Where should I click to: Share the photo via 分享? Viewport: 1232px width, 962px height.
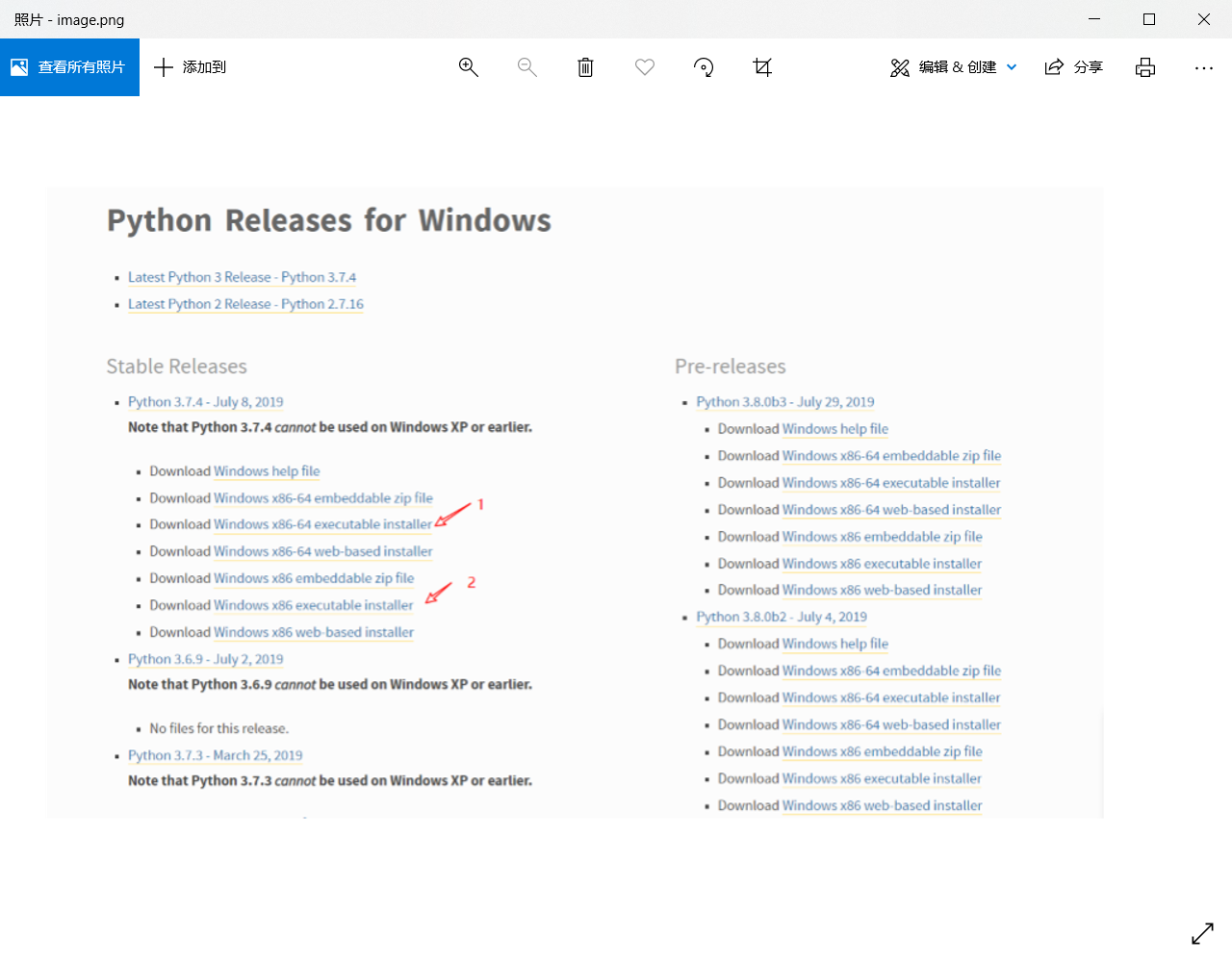(x=1074, y=67)
